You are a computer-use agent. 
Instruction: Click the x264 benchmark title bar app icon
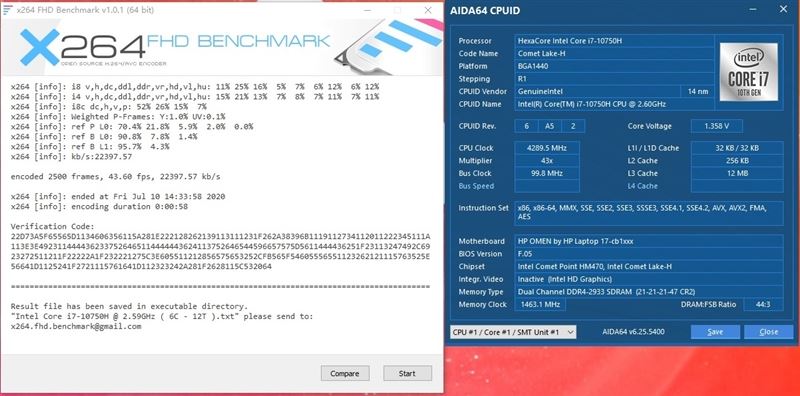(8, 10)
